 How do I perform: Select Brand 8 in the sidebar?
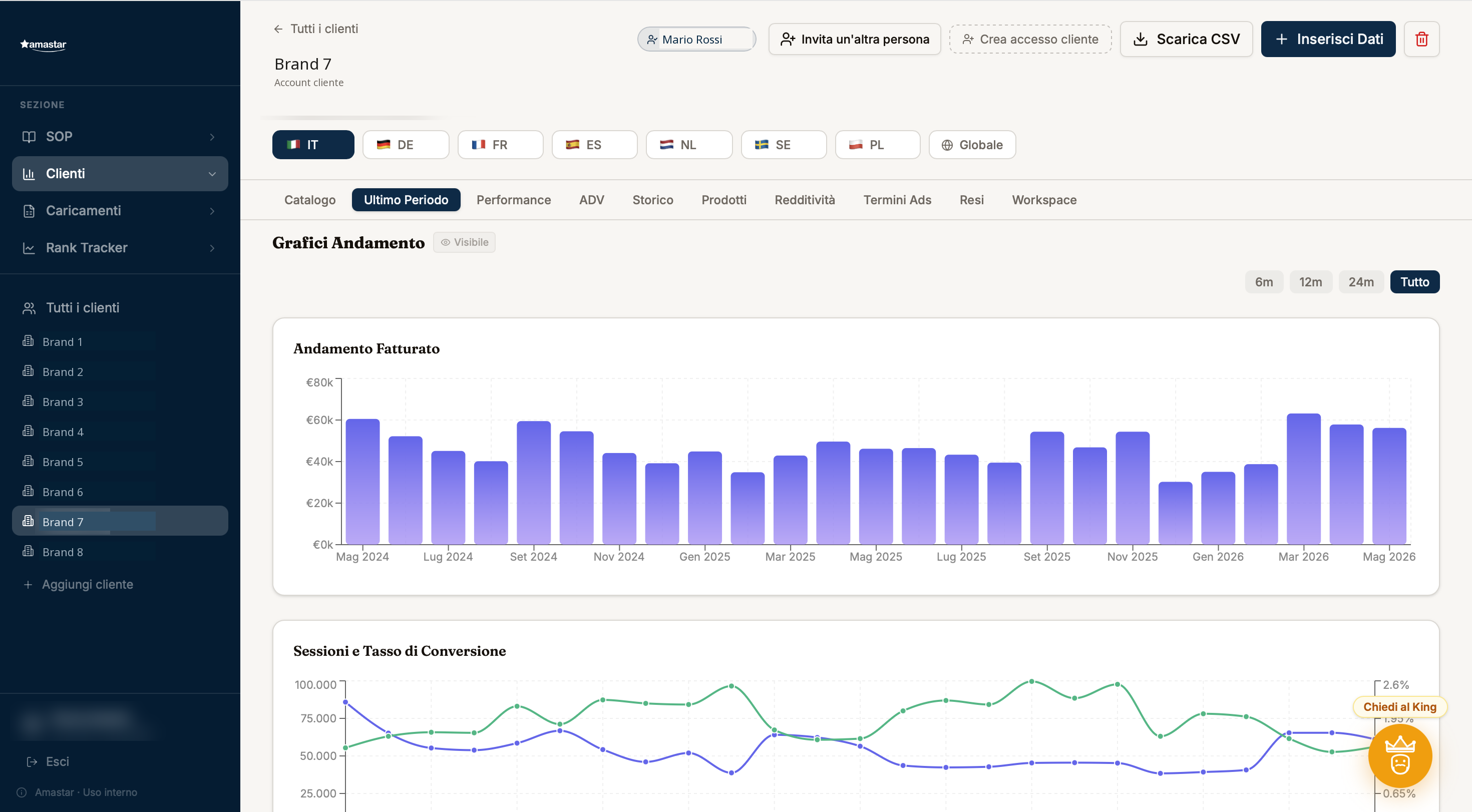(x=120, y=552)
